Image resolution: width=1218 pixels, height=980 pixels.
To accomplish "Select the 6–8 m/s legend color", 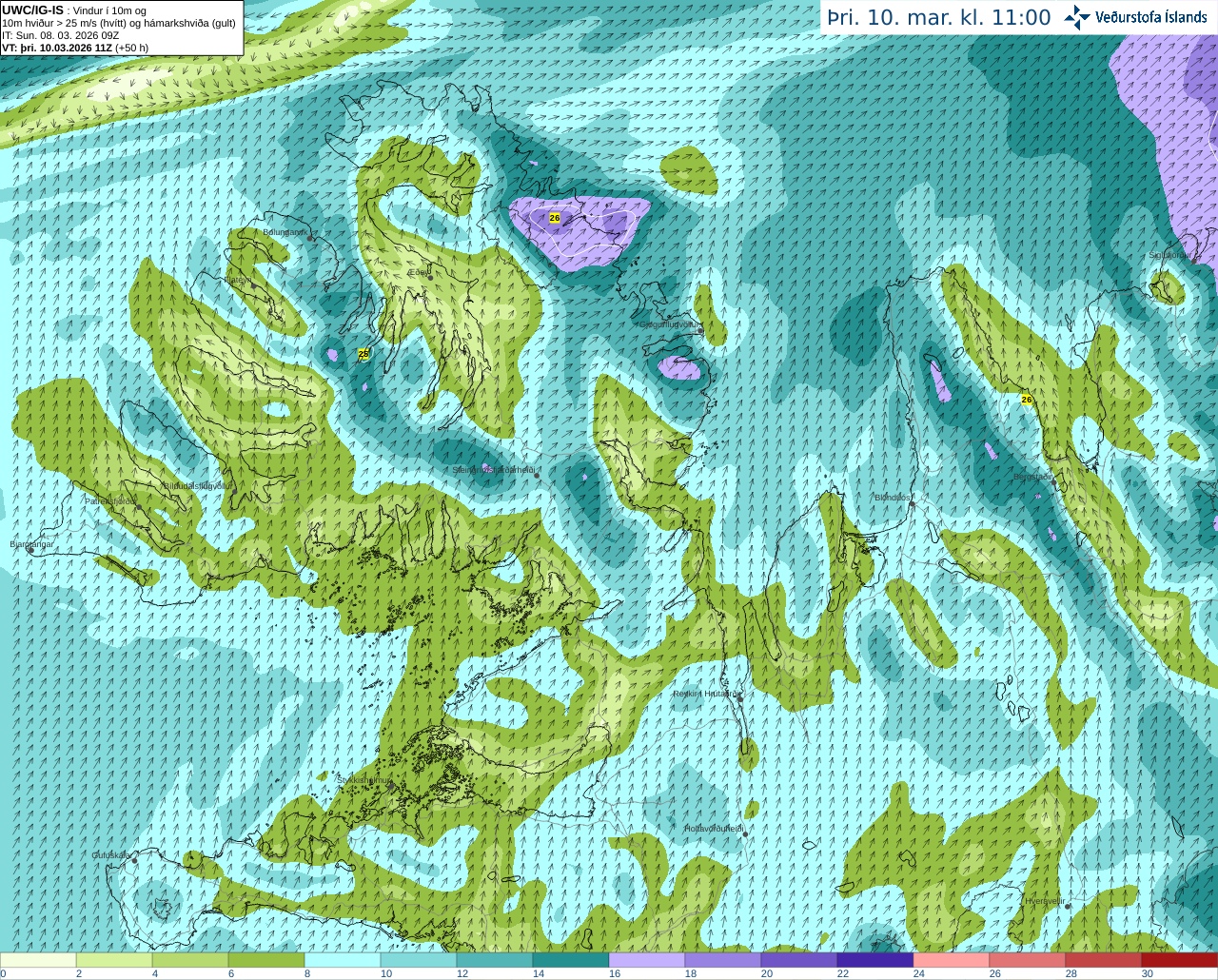I will click(266, 960).
